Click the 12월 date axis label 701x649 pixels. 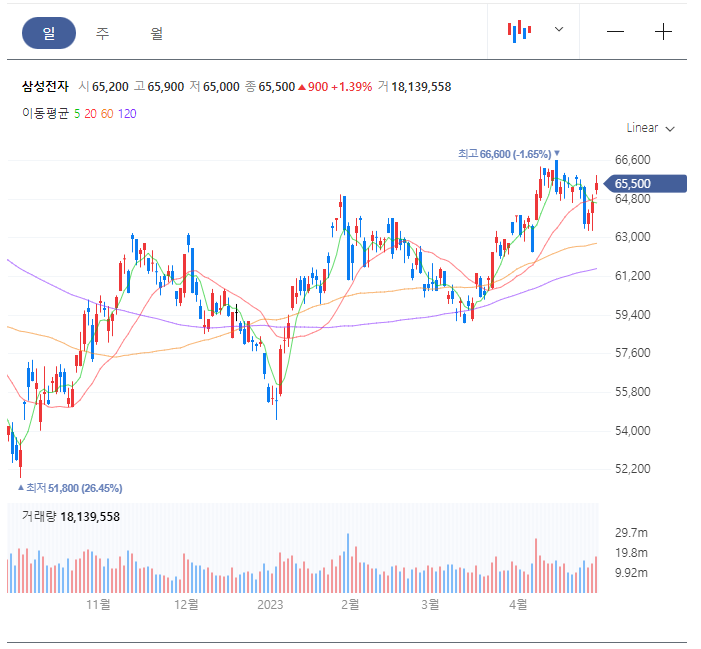(186, 605)
